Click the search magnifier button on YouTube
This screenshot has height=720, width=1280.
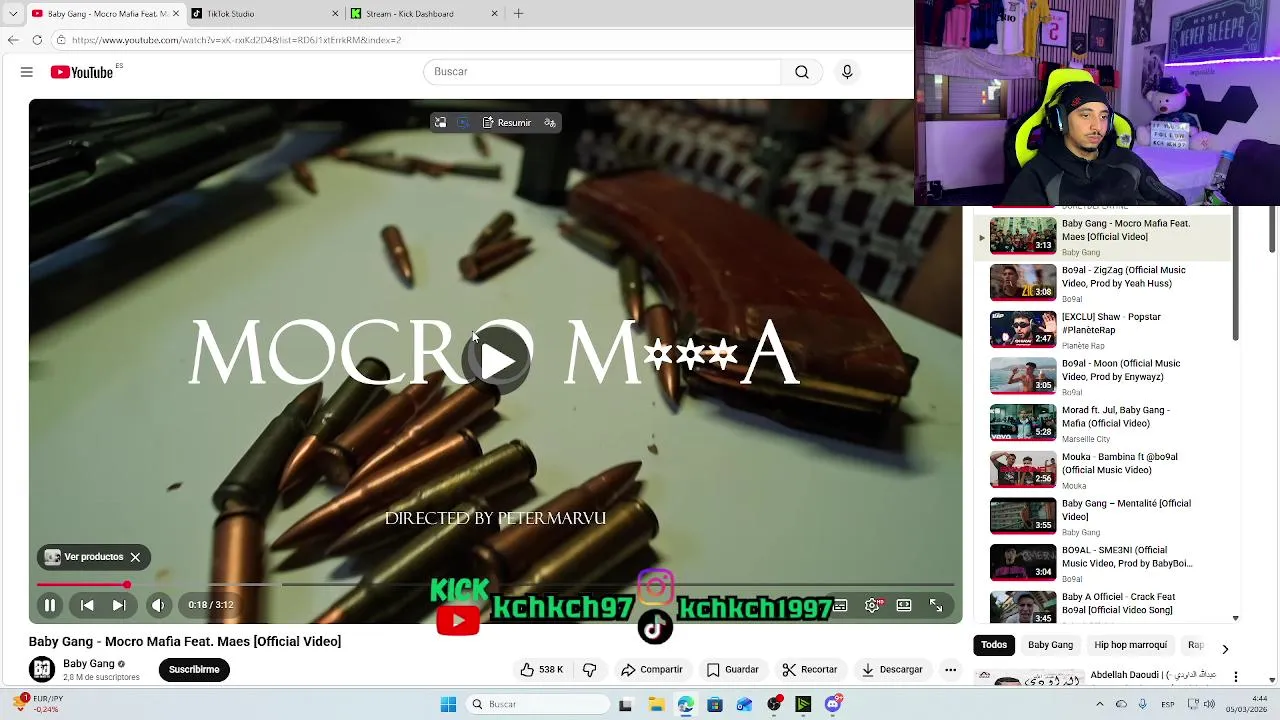click(x=802, y=72)
